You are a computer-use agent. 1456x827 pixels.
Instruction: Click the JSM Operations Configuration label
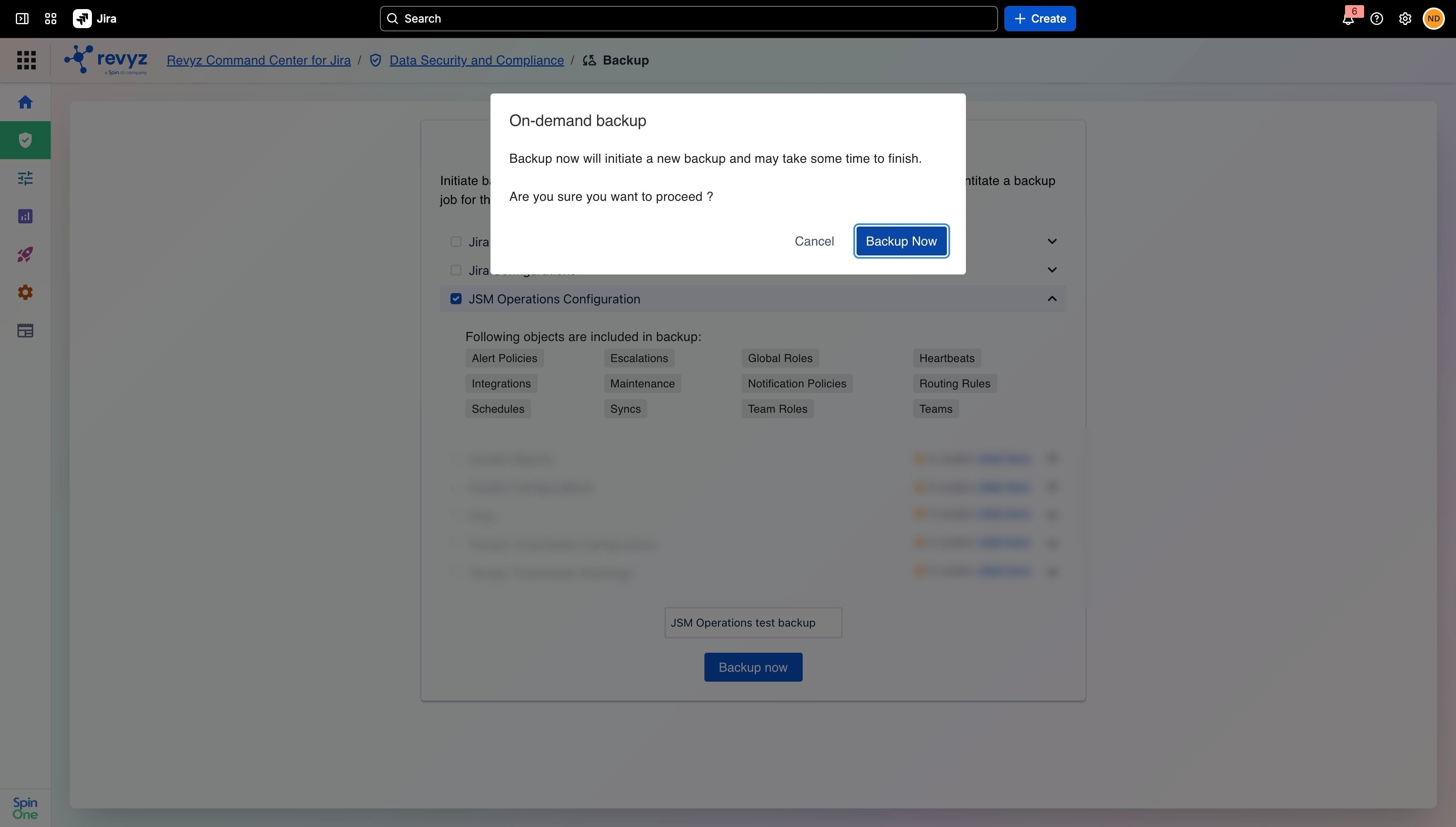554,299
